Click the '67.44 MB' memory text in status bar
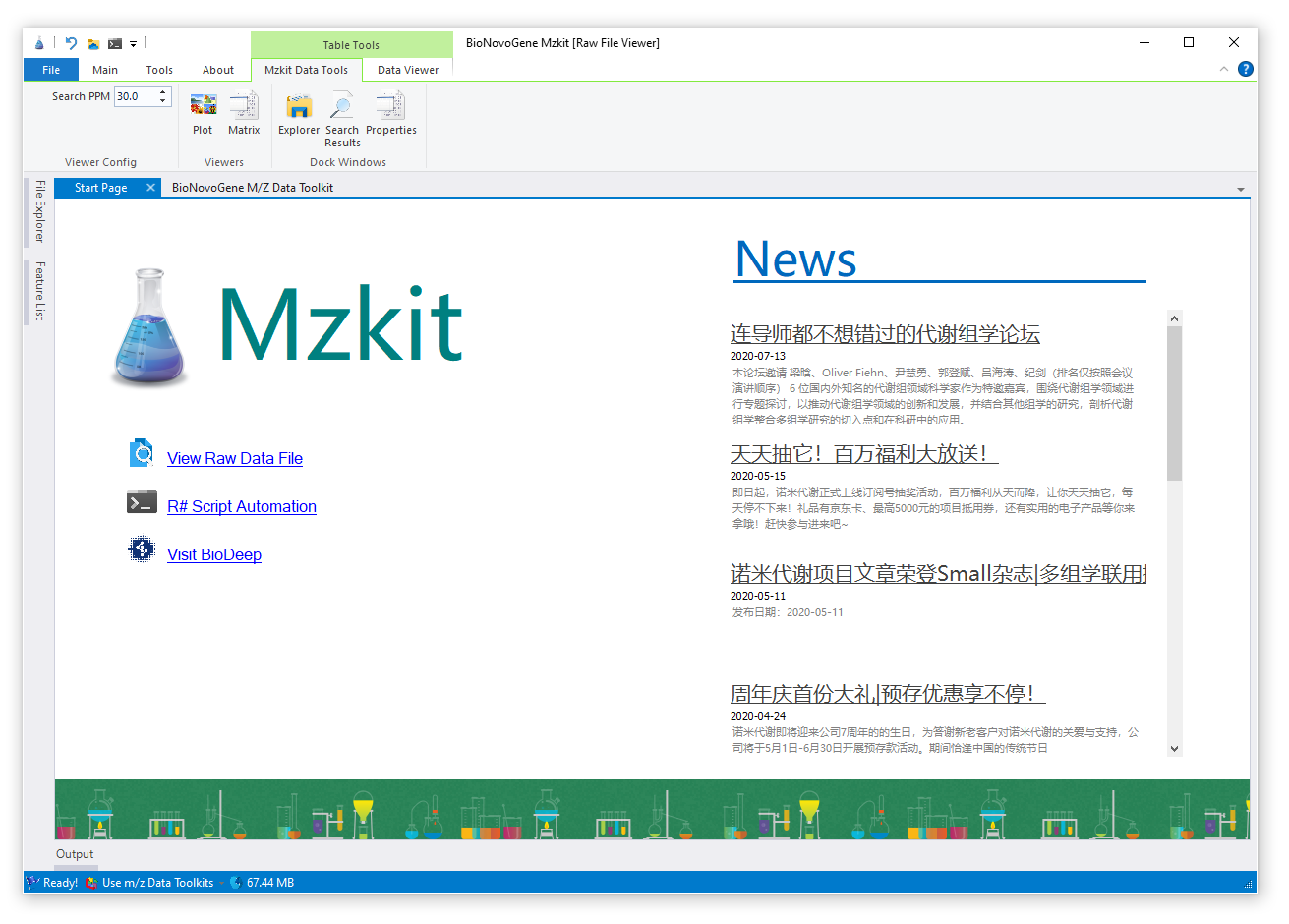Screen dimensions: 1289x924 270,883
